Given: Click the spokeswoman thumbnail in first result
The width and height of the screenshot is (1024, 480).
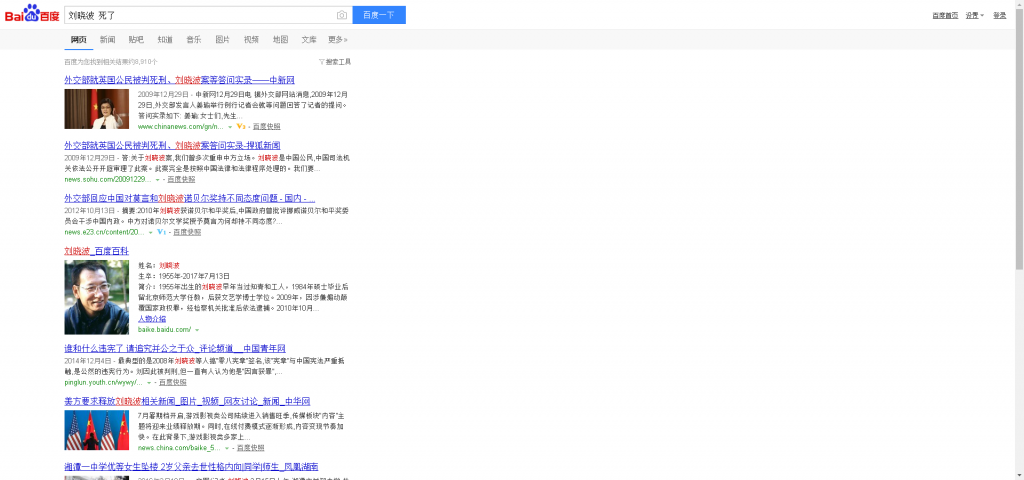Looking at the screenshot, I should coord(97,109).
